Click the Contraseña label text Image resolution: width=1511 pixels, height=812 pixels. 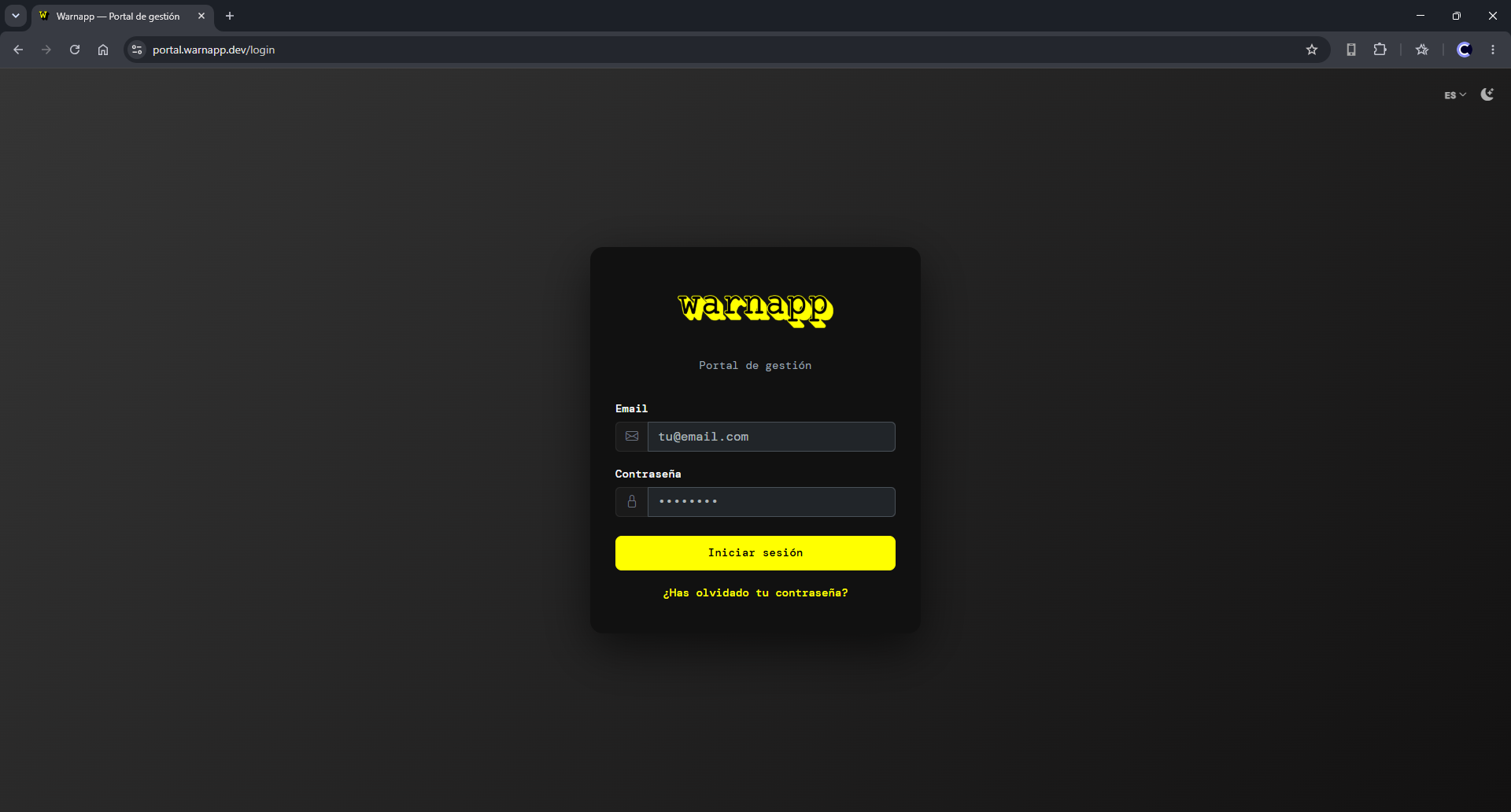coord(648,474)
